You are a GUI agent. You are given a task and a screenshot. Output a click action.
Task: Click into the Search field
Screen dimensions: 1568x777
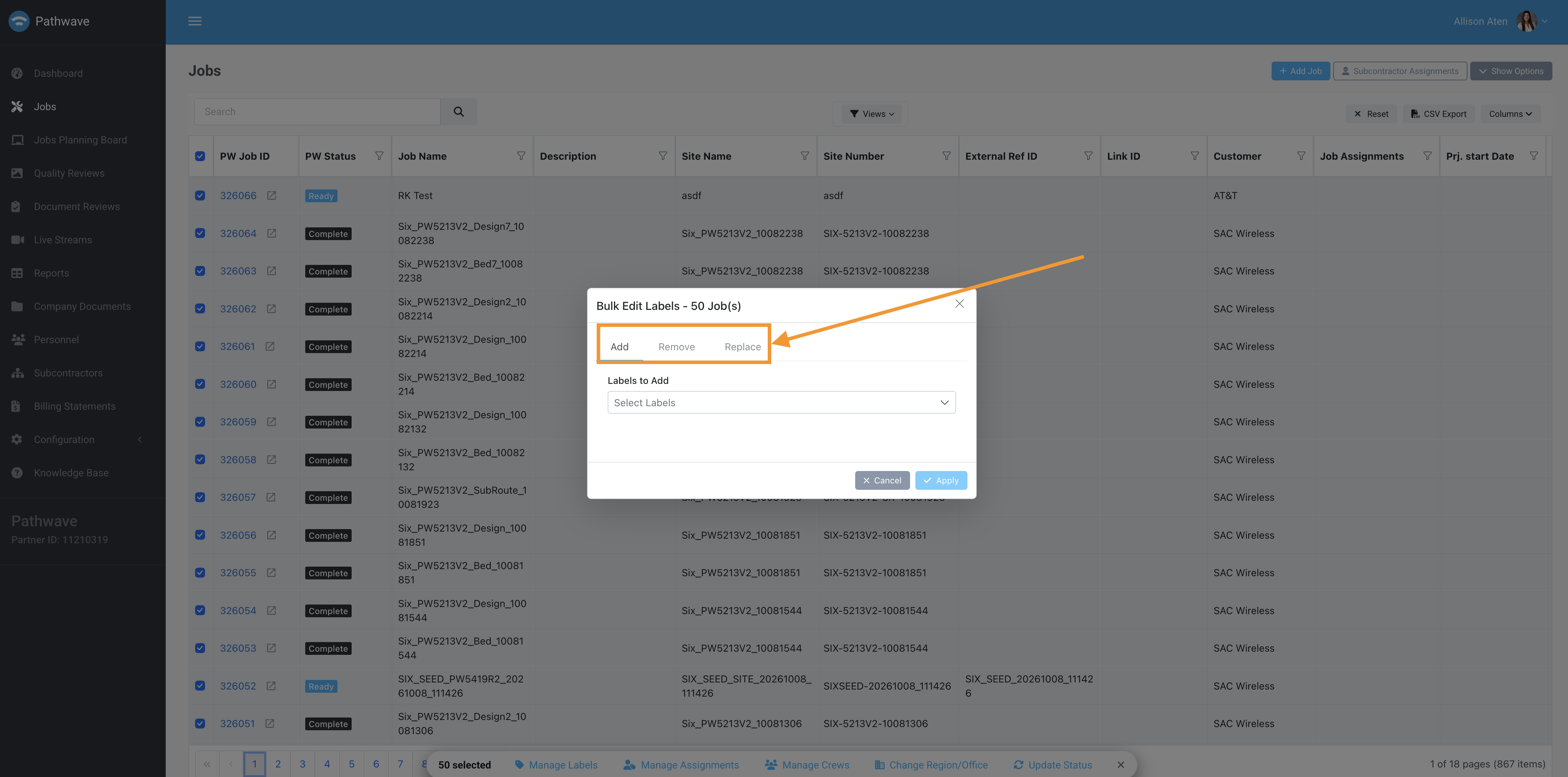[317, 112]
